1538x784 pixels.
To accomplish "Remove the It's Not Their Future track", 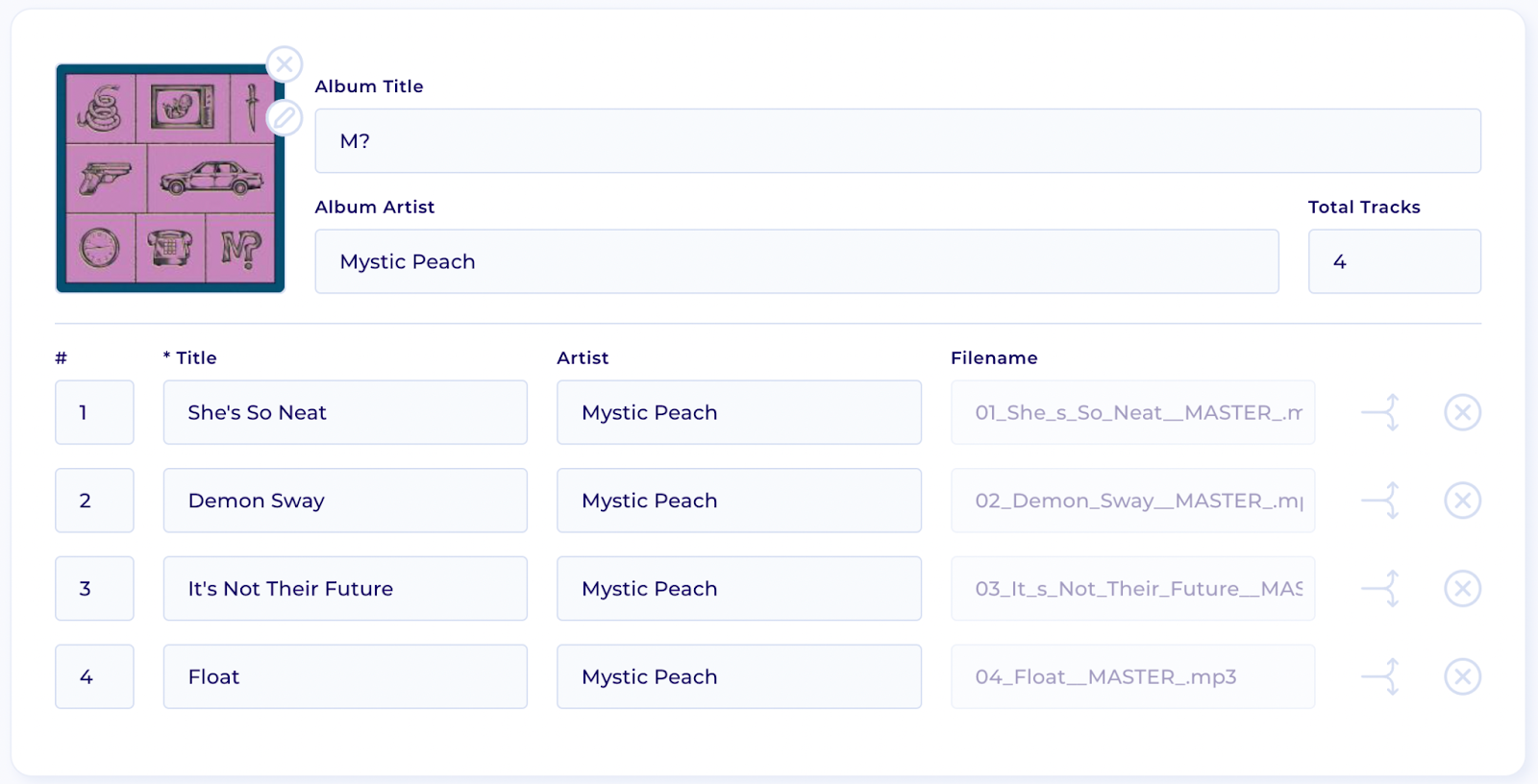I will pyautogui.click(x=1462, y=589).
